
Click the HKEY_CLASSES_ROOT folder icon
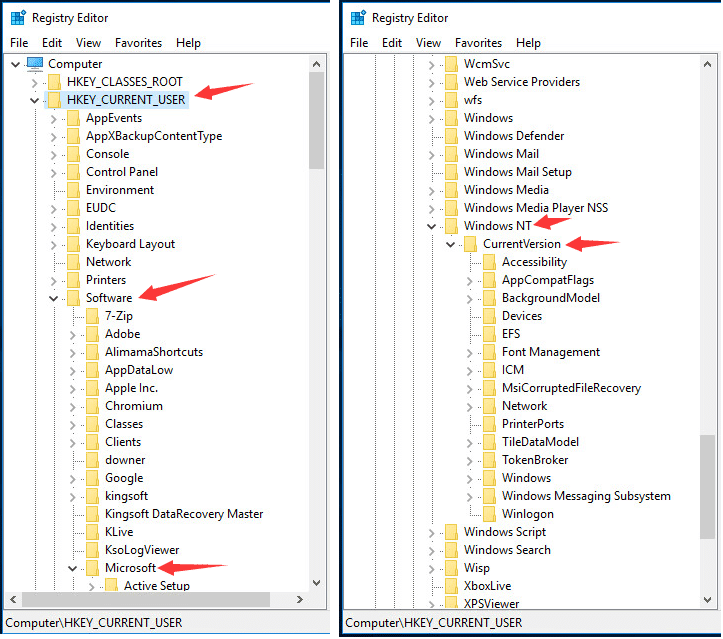[54, 82]
